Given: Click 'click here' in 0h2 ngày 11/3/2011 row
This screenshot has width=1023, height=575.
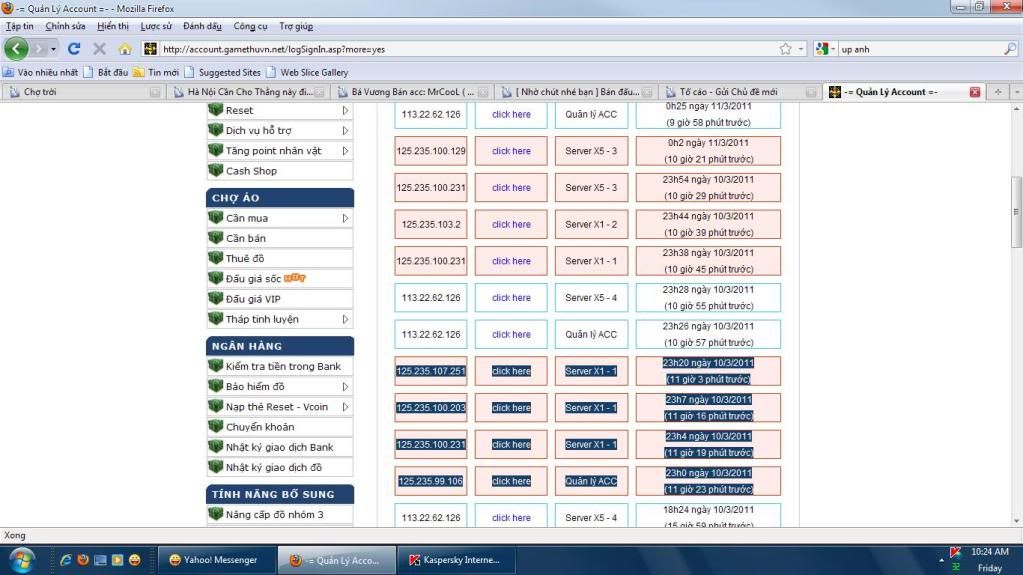Looking at the screenshot, I should coord(511,151).
